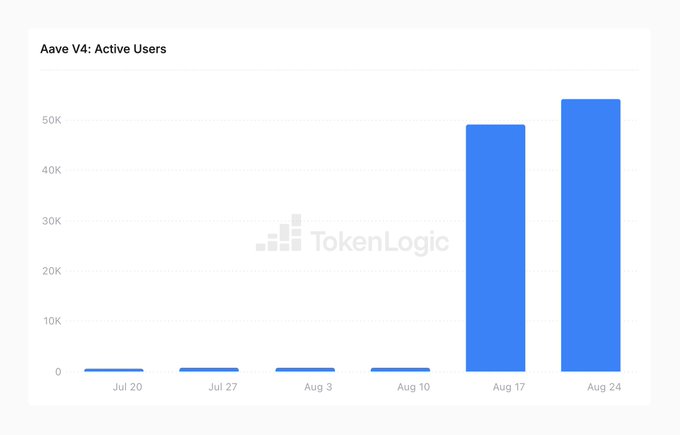Click the chart title Aave V4: Active Users
Screen dimensions: 680x435
(103, 49)
